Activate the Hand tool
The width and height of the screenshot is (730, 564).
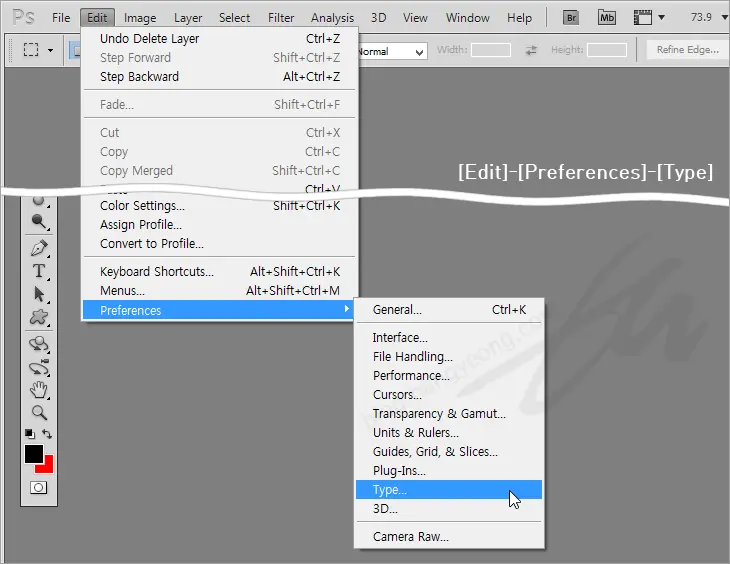click(x=39, y=389)
